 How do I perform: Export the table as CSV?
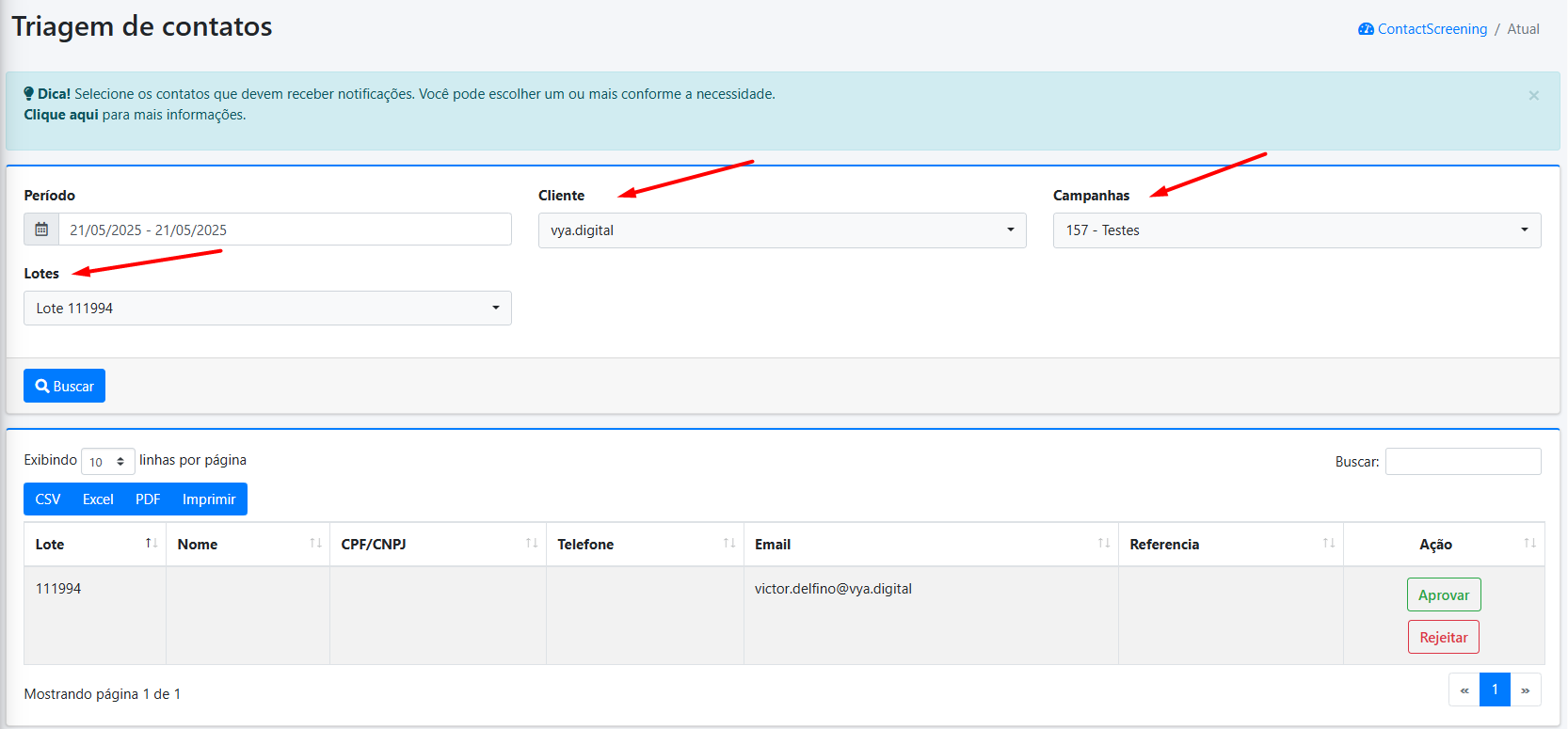tap(48, 499)
